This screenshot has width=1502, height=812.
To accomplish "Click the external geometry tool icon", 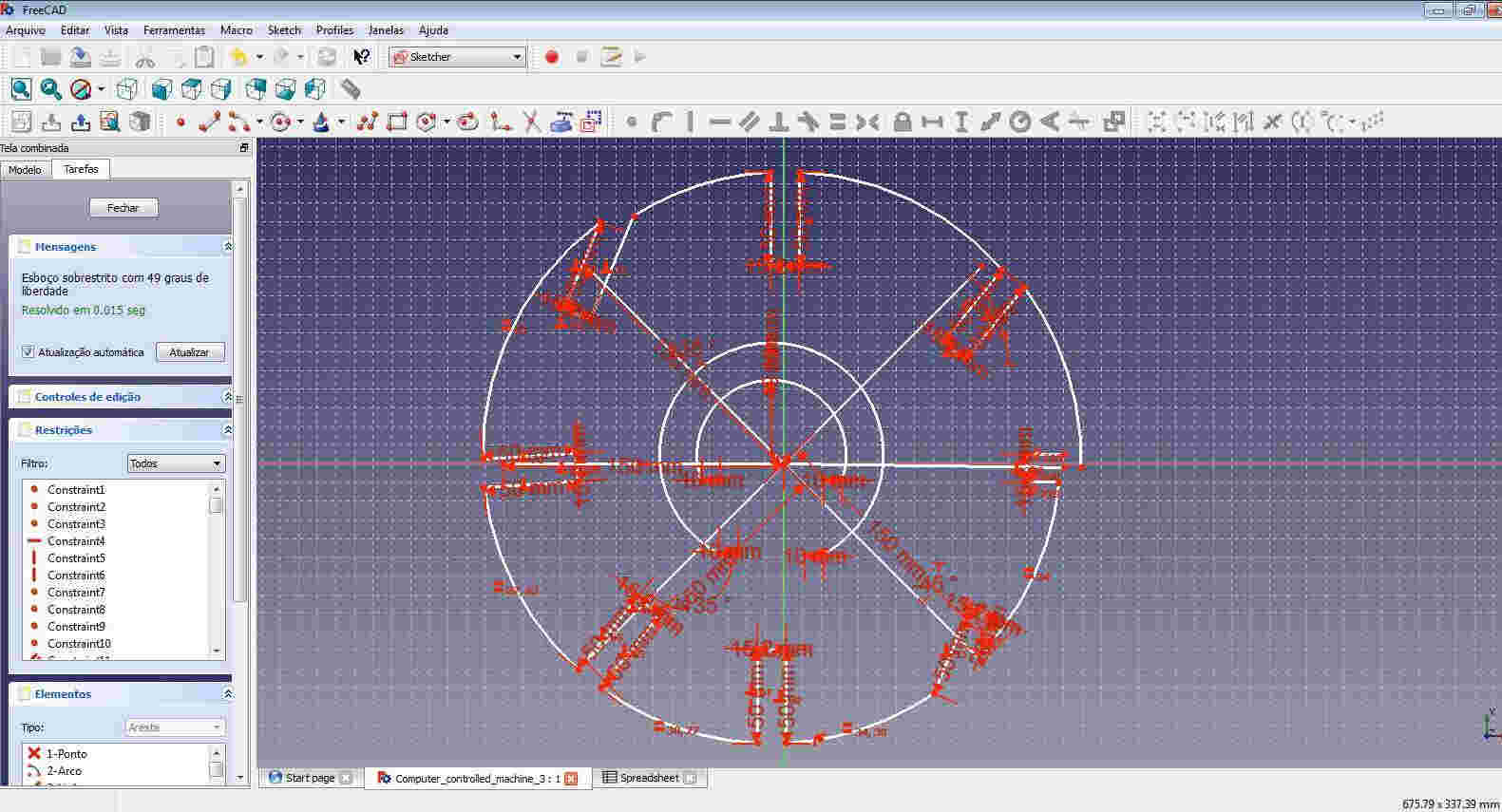I will point(561,122).
